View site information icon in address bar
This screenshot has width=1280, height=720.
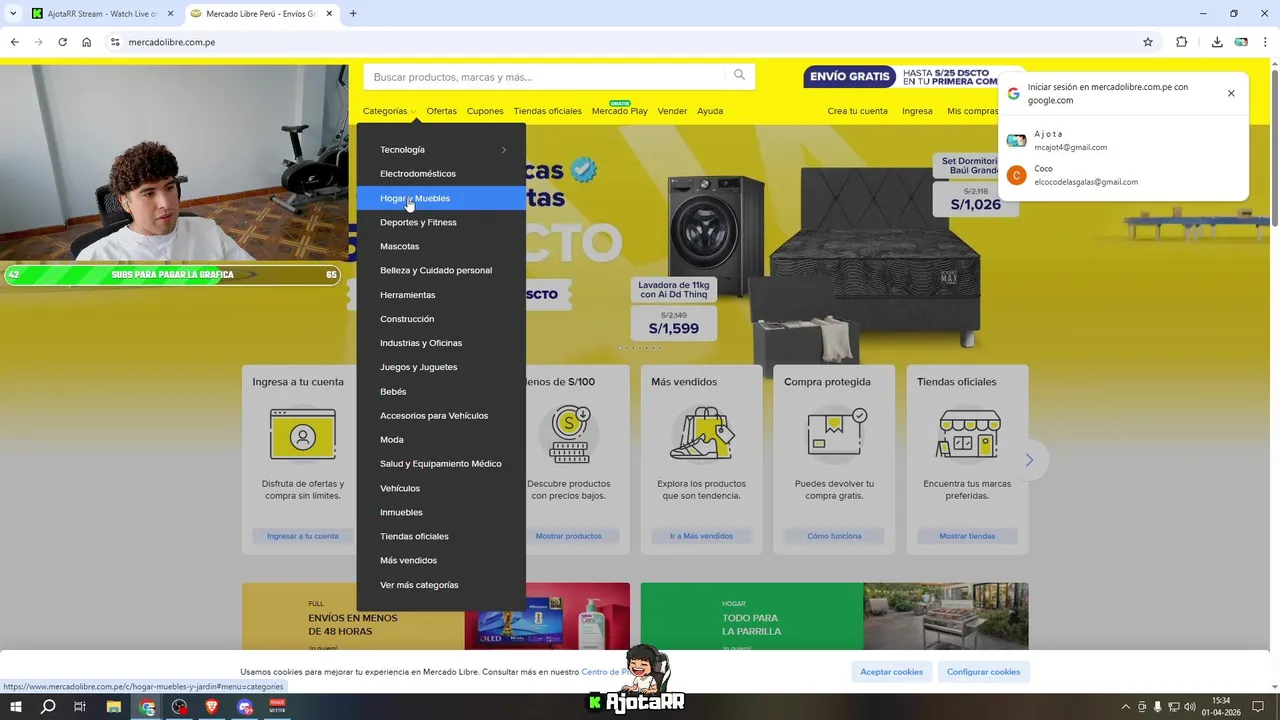115,42
